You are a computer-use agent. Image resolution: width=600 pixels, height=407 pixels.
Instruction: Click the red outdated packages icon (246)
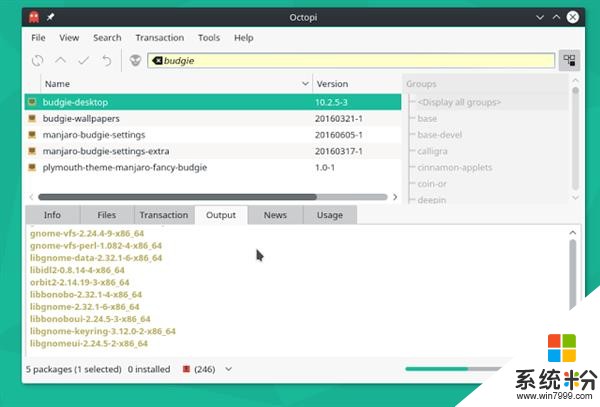coord(186,369)
